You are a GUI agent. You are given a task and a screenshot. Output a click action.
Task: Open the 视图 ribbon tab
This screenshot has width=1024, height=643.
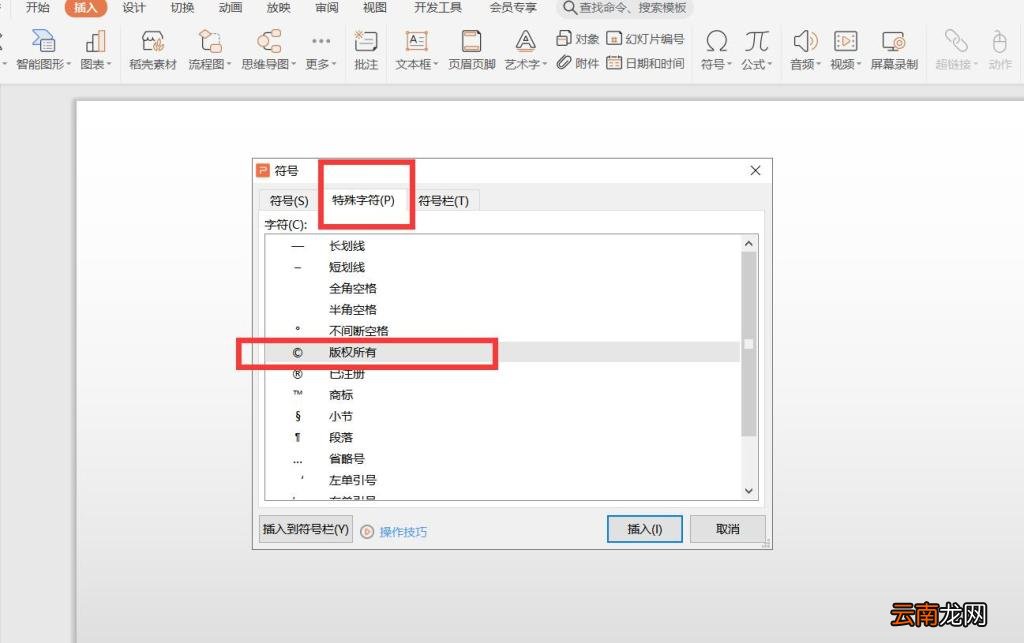coord(375,8)
